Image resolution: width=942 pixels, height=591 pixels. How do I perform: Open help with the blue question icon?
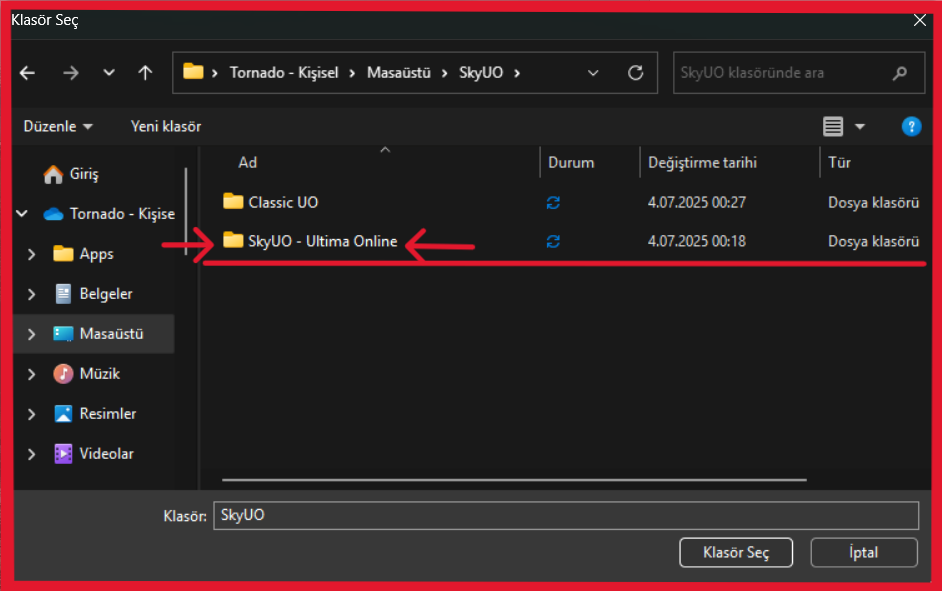pyautogui.click(x=911, y=127)
